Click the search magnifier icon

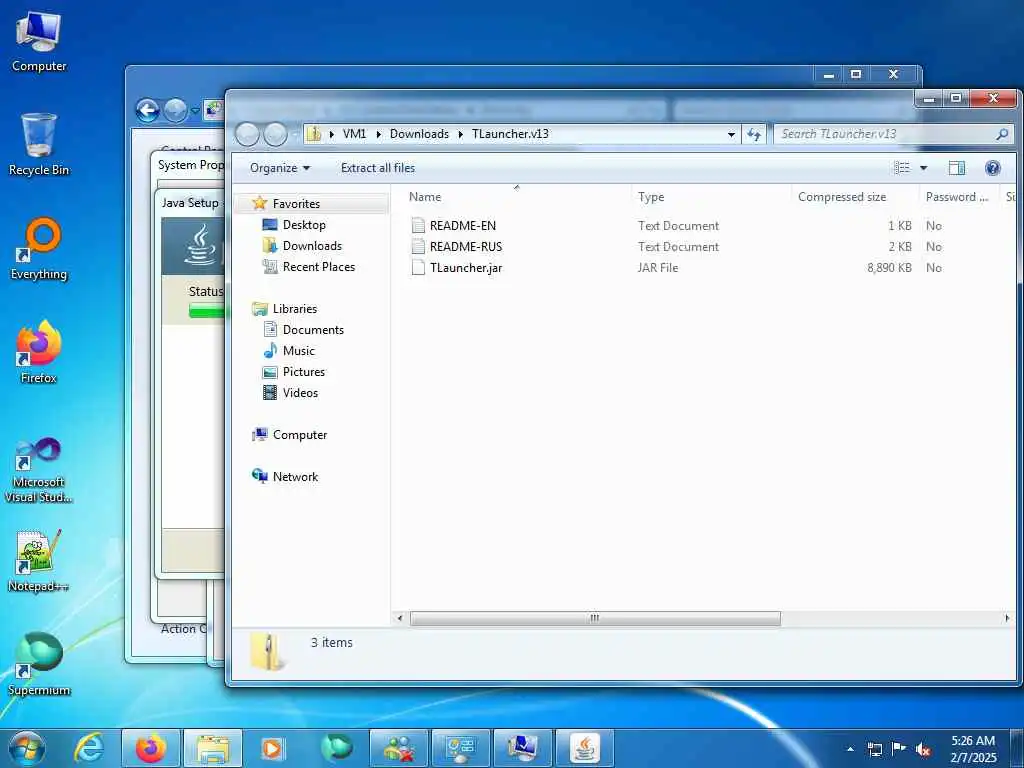click(1002, 134)
